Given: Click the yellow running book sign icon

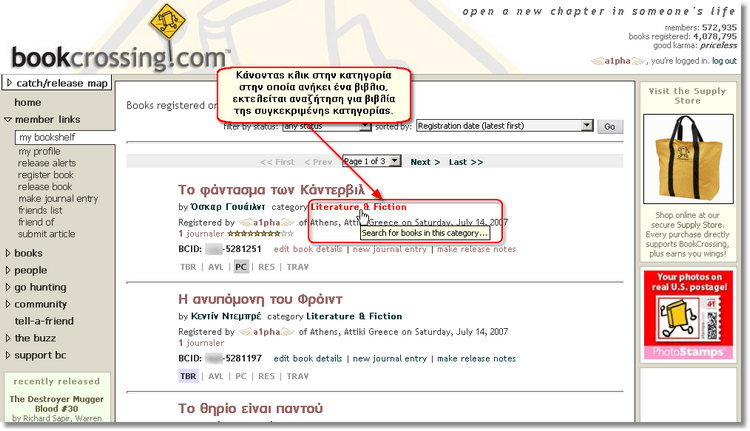Looking at the screenshot, I should coord(171,27).
